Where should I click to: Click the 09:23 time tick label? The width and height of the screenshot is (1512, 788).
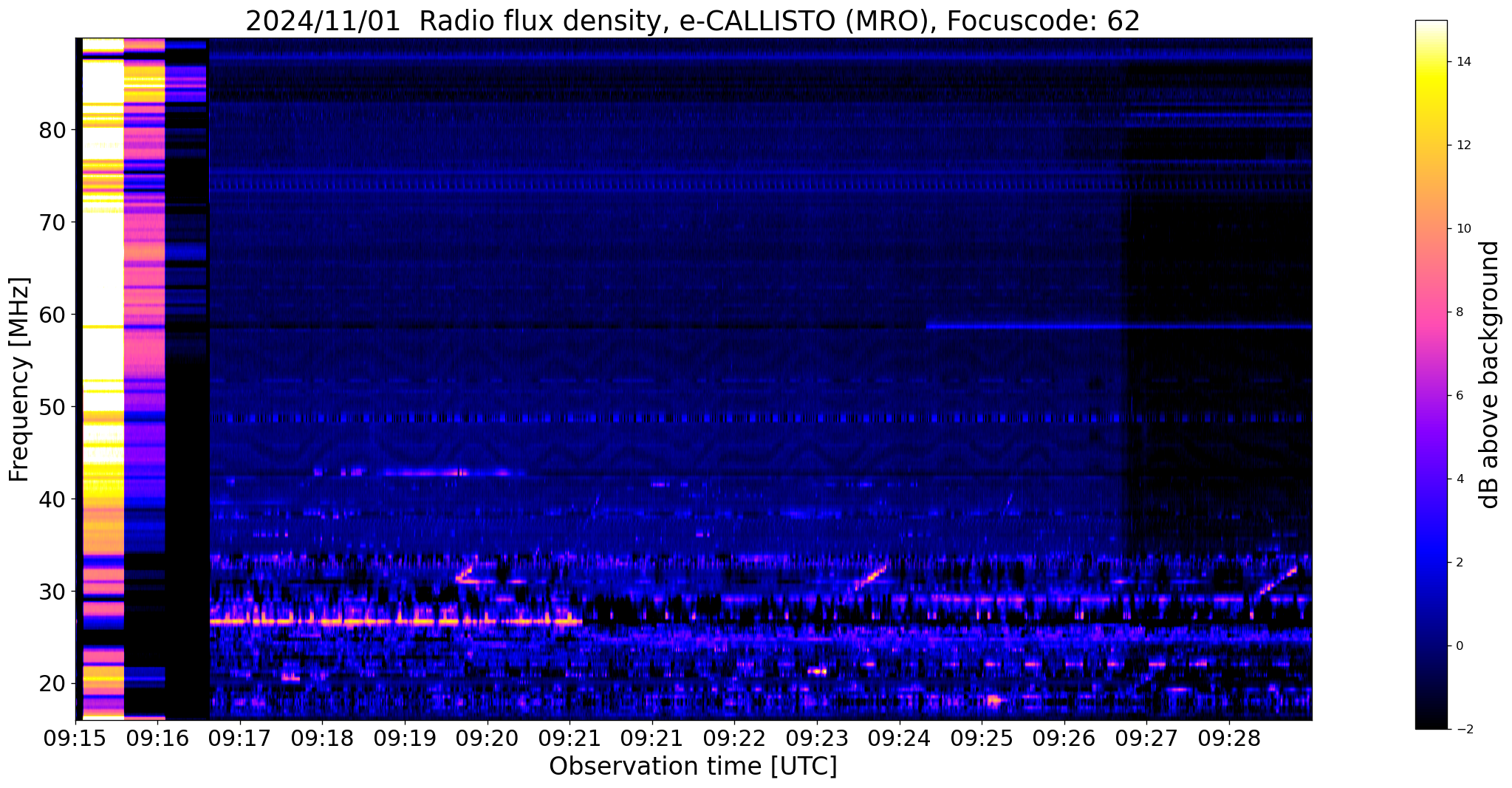coord(817,739)
